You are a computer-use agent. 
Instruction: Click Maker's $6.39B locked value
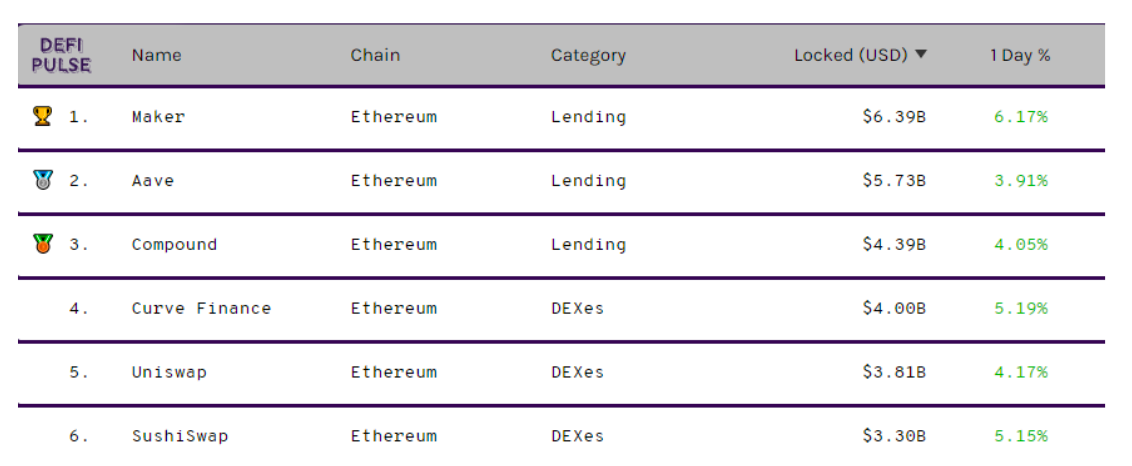894,116
